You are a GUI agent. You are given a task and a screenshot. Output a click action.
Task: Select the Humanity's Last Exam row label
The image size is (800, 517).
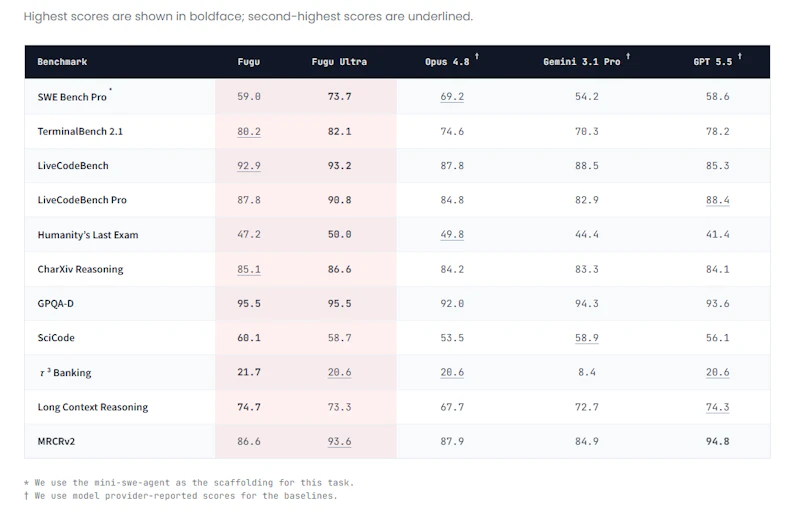tap(88, 235)
